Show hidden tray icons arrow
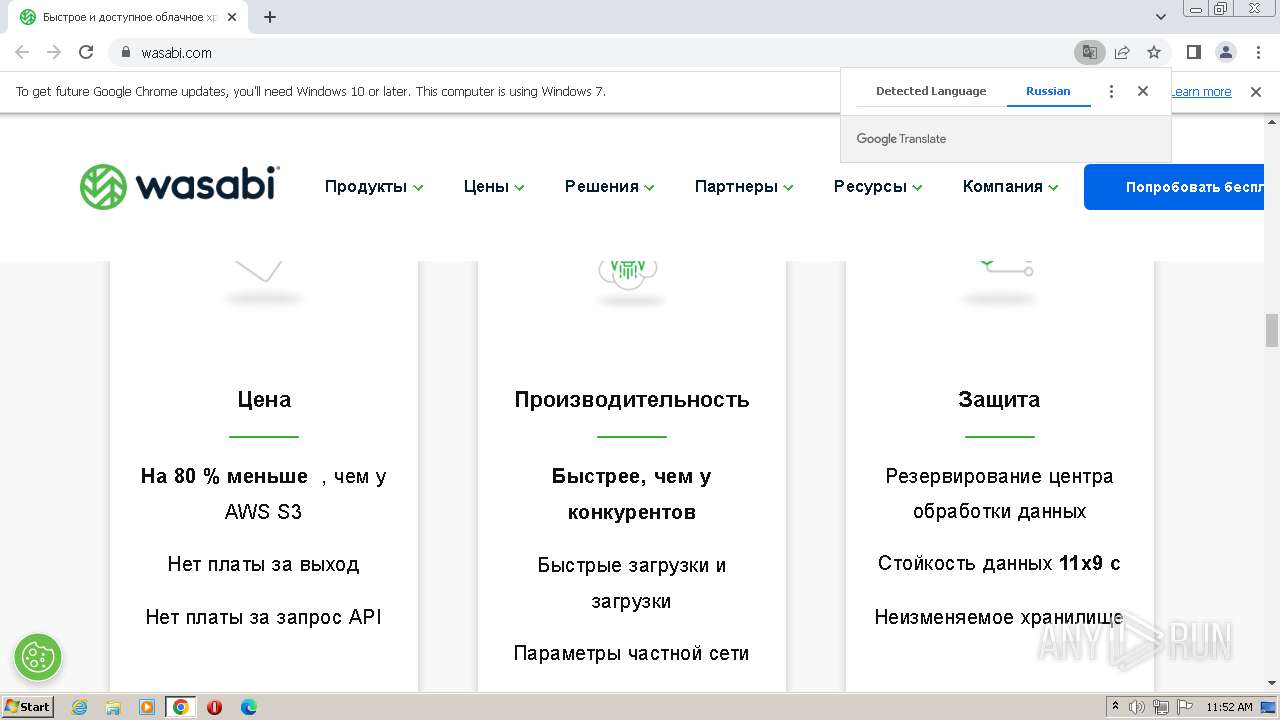Image resolution: width=1280 pixels, height=720 pixels. (1115, 707)
